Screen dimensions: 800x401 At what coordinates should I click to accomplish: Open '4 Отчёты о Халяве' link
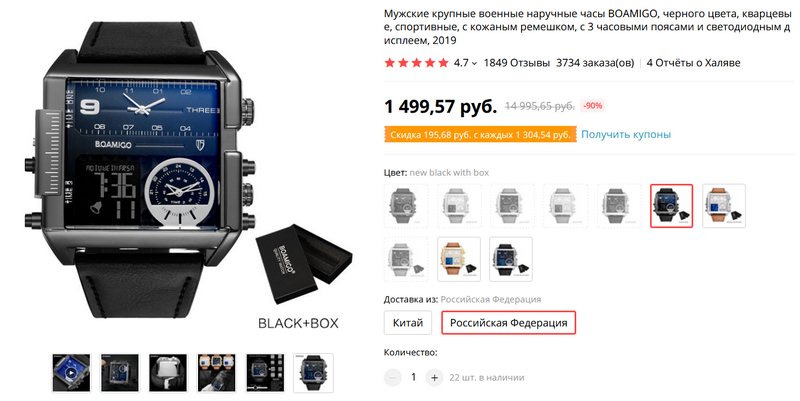pos(693,63)
